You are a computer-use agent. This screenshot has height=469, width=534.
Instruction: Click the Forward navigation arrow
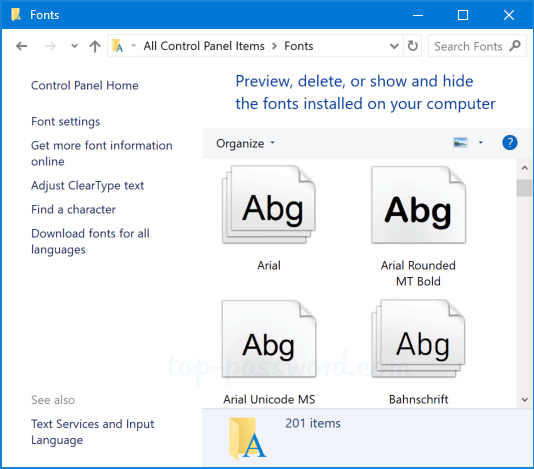coord(50,46)
